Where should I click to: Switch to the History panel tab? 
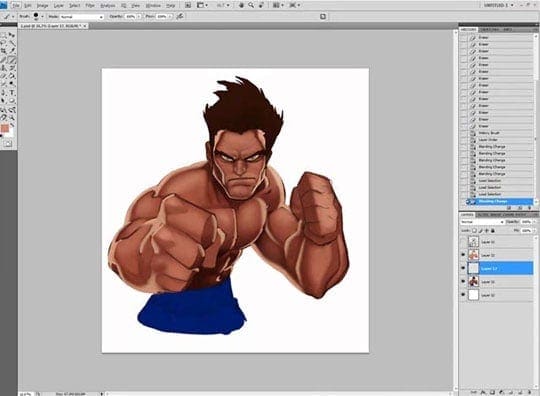(x=469, y=30)
